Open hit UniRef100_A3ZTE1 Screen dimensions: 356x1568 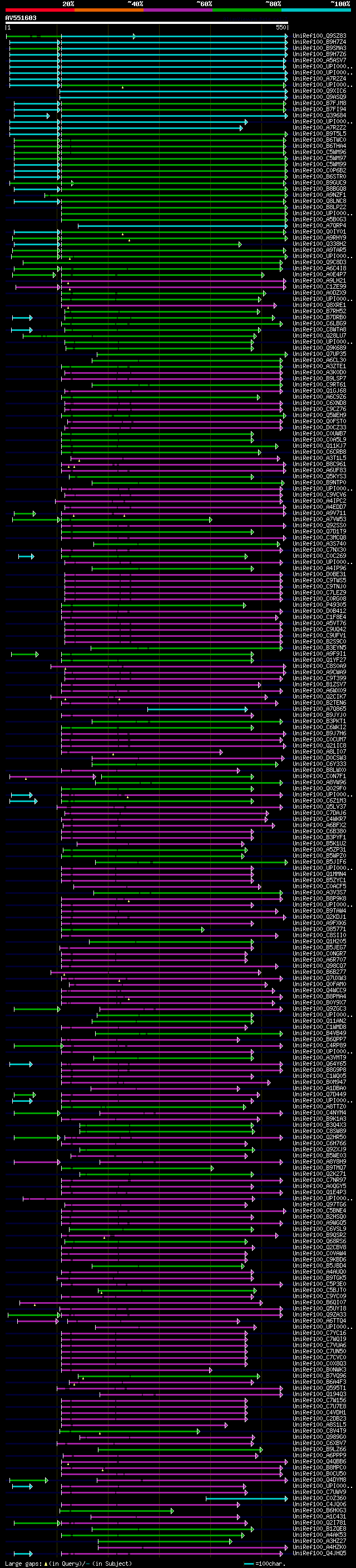click(319, 367)
